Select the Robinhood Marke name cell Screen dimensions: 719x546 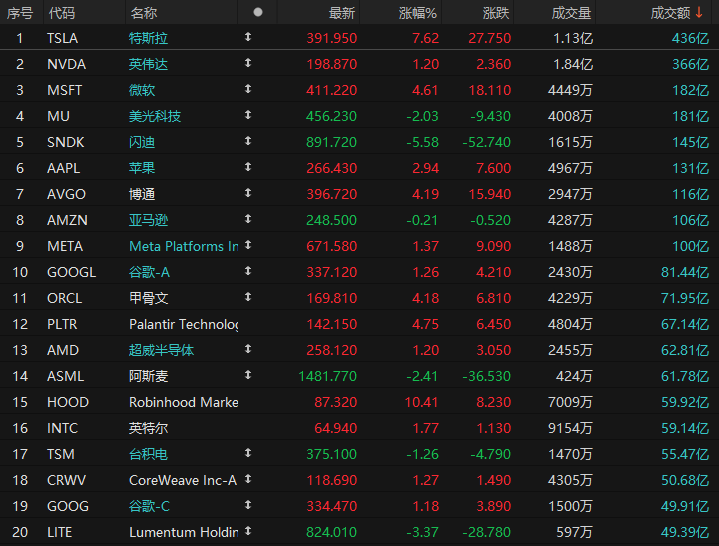click(x=183, y=402)
